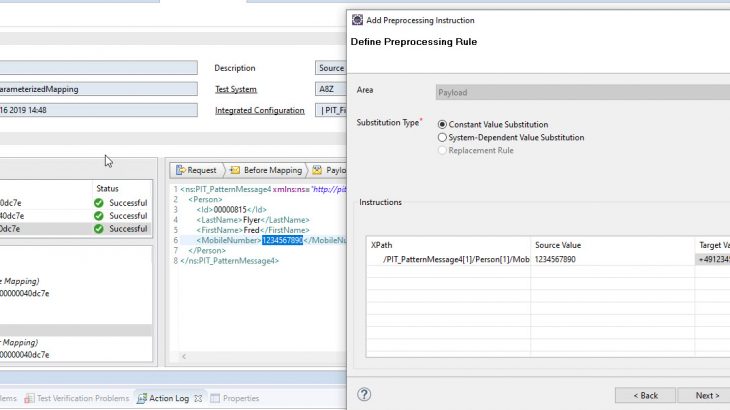Open the Test System link

(236, 89)
